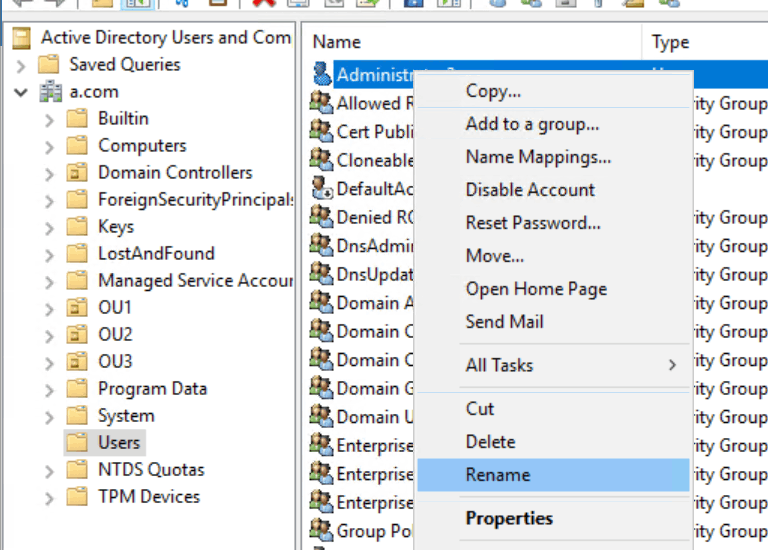Click the Group Pol group icon
Image resolution: width=768 pixels, height=550 pixels.
pyautogui.click(x=321, y=530)
